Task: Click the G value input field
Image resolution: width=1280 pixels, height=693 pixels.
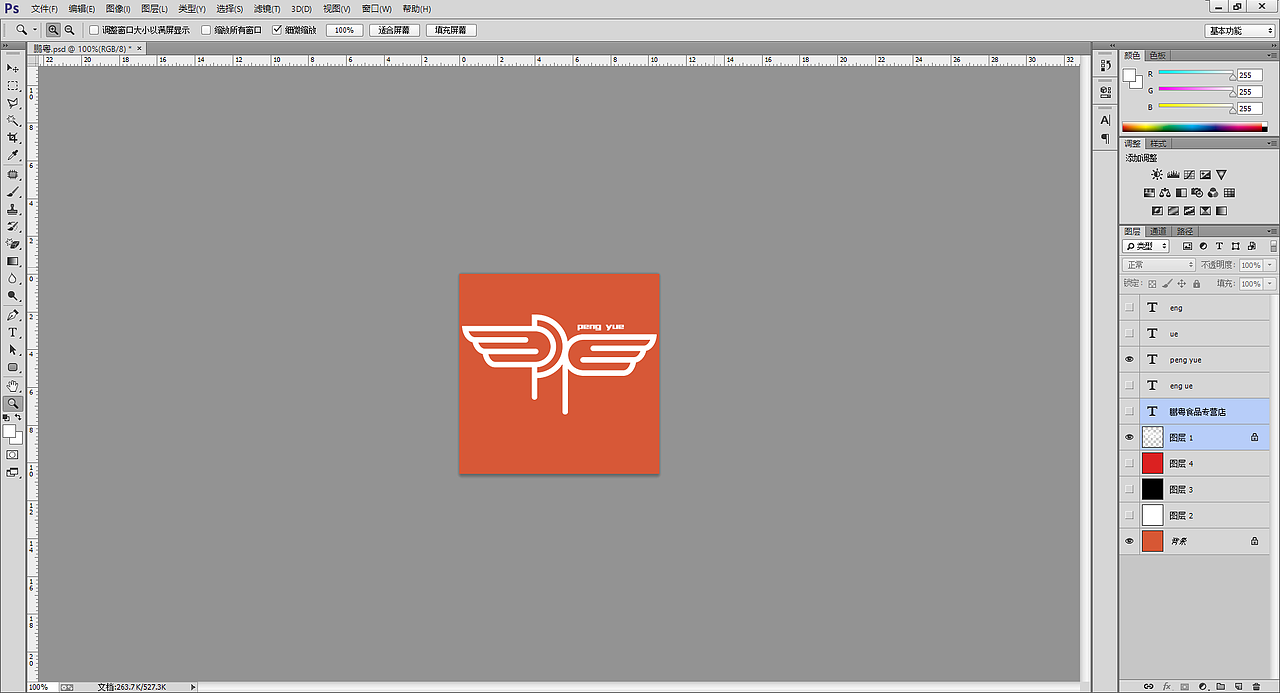Action: click(1250, 91)
